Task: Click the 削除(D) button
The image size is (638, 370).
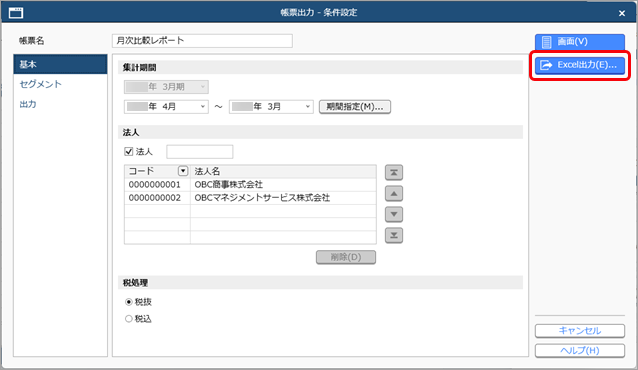Action: 346,257
